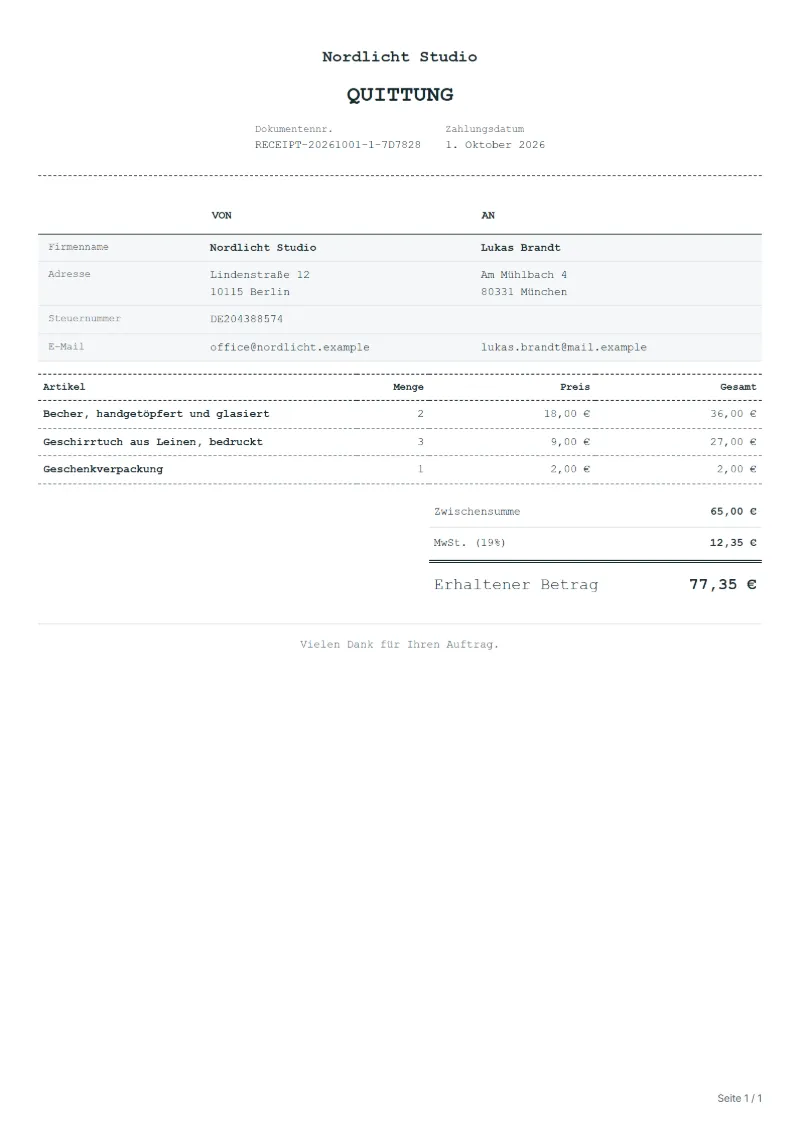Click the tax amount 12,35 €

coord(734,543)
